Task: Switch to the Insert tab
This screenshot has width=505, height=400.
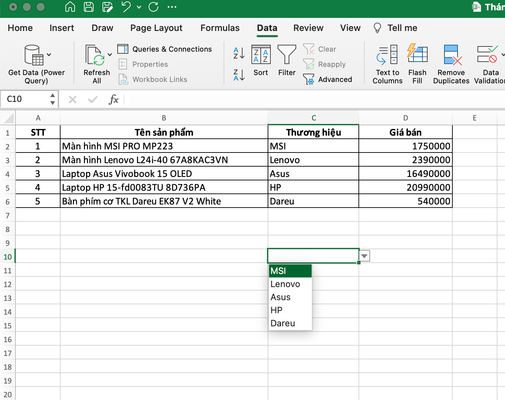Action: 62,28
